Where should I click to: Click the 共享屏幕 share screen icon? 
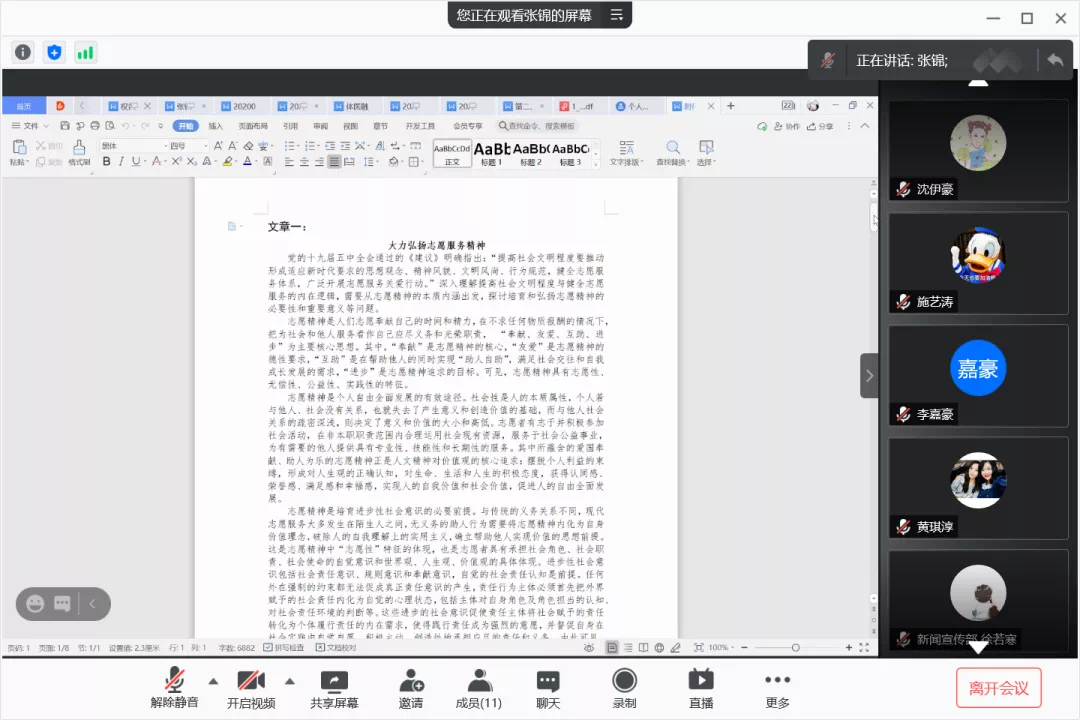click(334, 688)
